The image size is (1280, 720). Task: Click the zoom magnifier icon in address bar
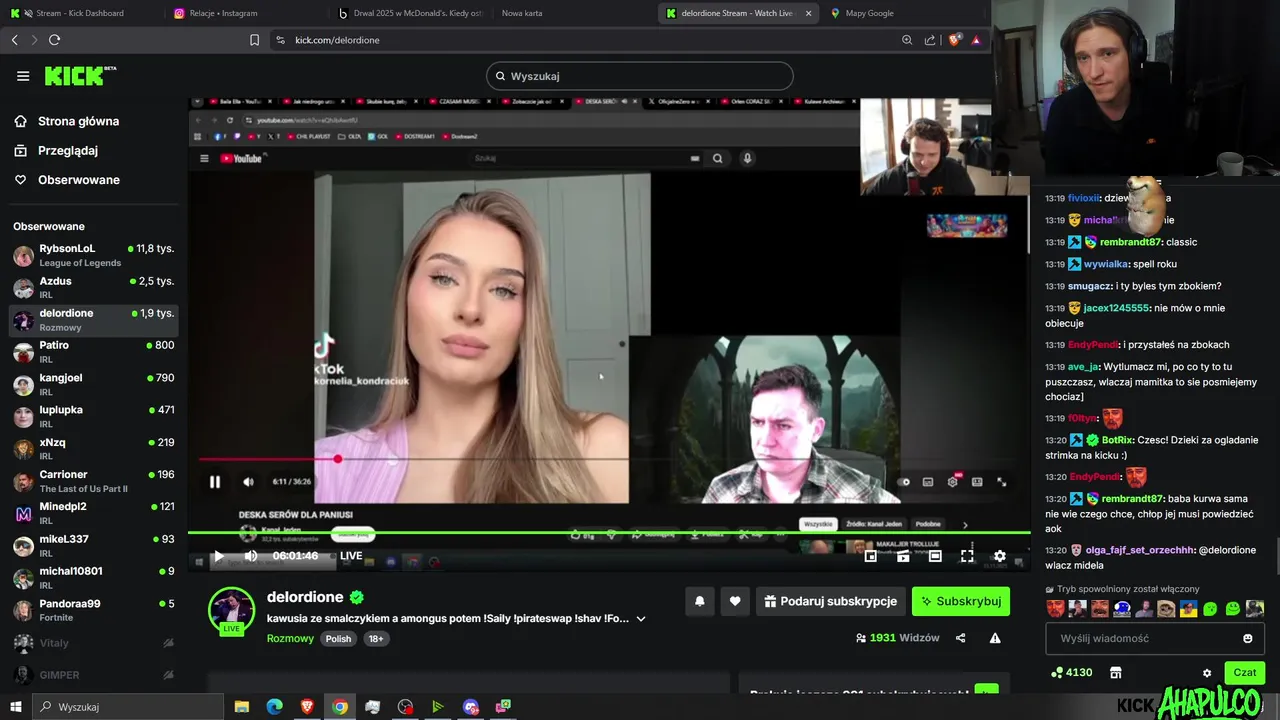click(907, 40)
